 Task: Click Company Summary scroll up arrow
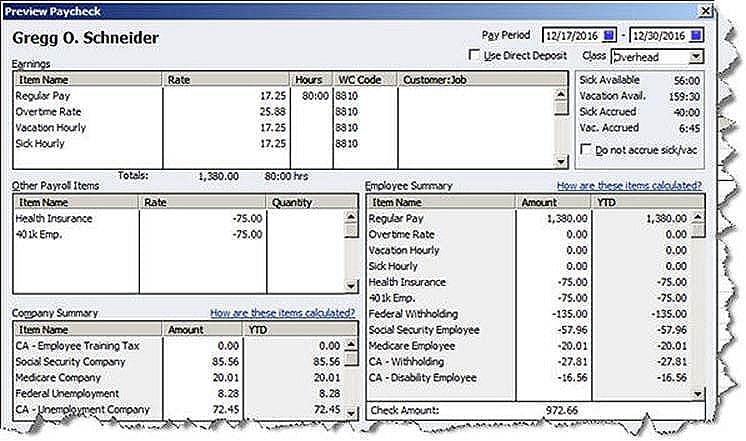351,344
